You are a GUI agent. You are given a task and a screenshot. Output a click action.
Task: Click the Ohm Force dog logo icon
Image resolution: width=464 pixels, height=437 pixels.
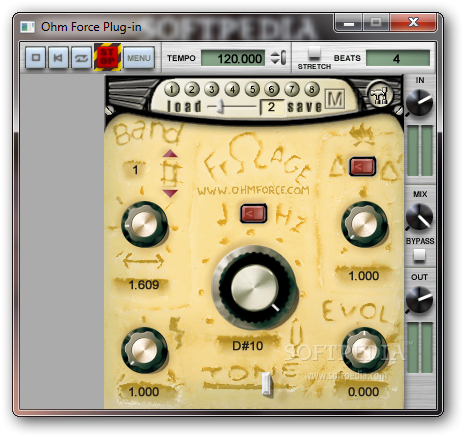coord(380,95)
